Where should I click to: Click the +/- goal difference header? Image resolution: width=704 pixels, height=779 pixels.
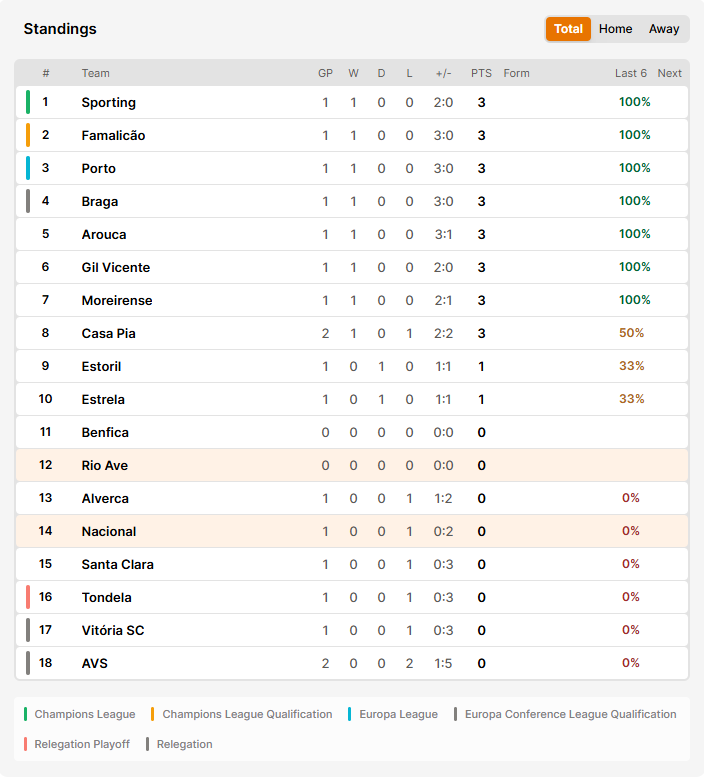click(x=443, y=73)
